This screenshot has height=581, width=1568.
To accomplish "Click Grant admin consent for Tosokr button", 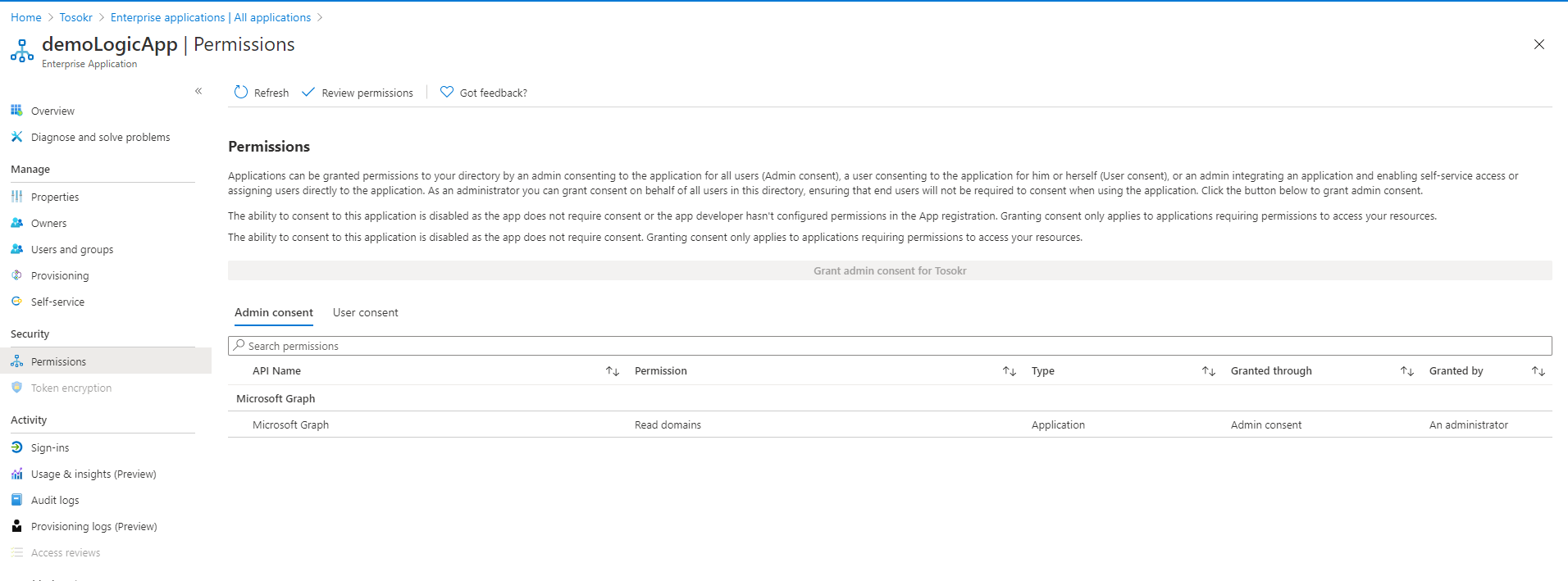I will point(890,270).
